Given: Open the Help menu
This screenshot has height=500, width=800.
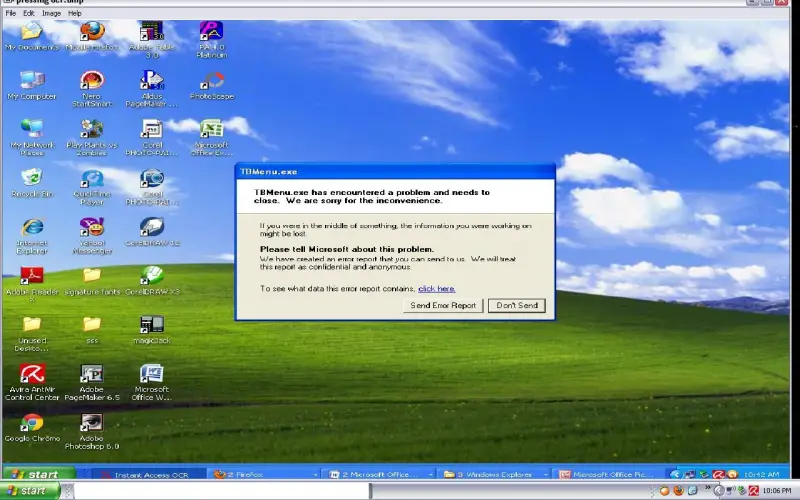Looking at the screenshot, I should pyautogui.click(x=74, y=13).
